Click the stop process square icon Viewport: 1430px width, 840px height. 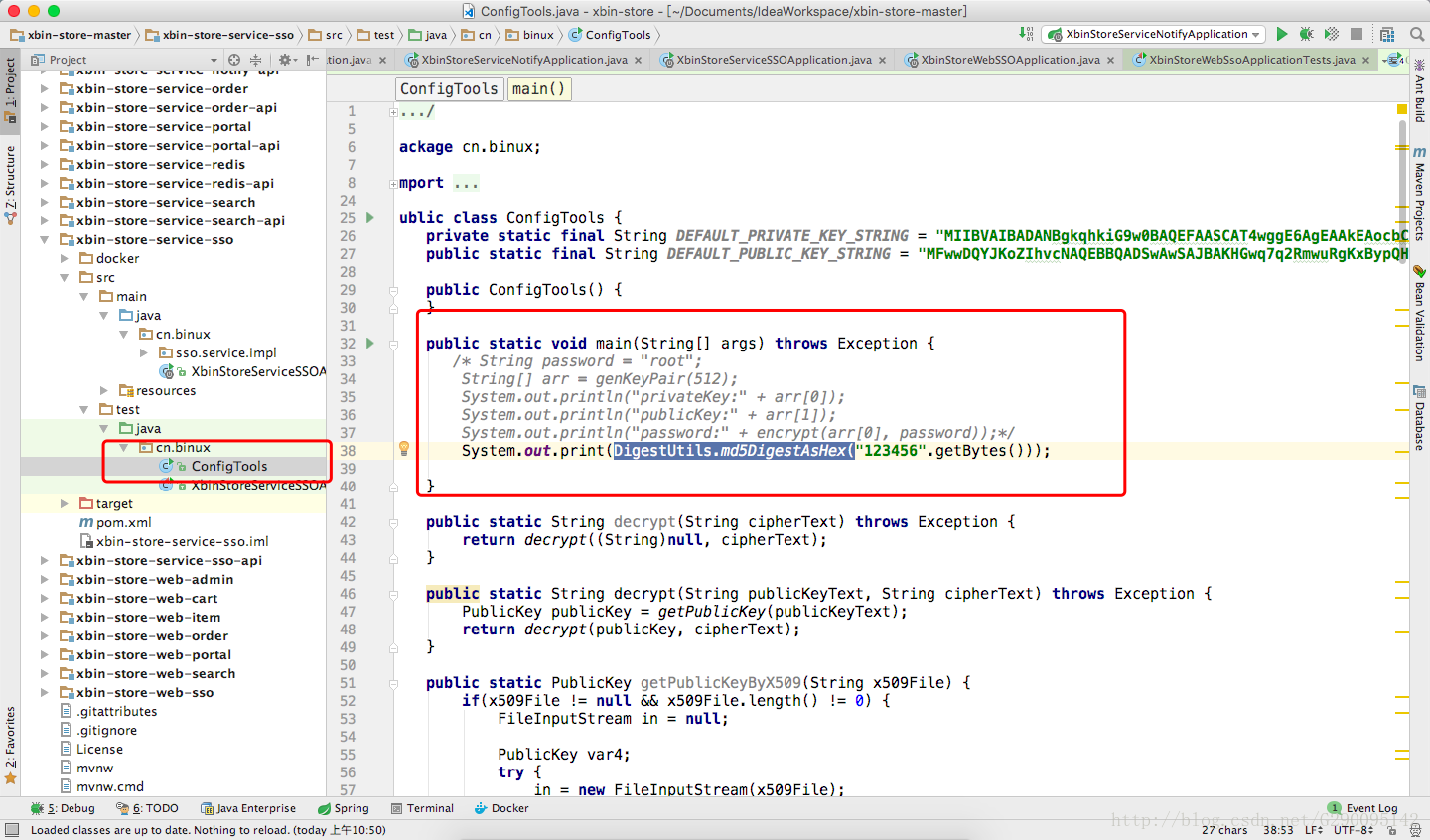1358,34
